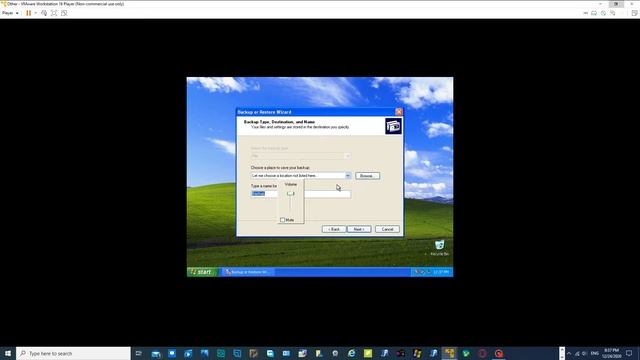Screen dimensions: 640x360
Task: Click the Type here to search box
Action: 73,353
